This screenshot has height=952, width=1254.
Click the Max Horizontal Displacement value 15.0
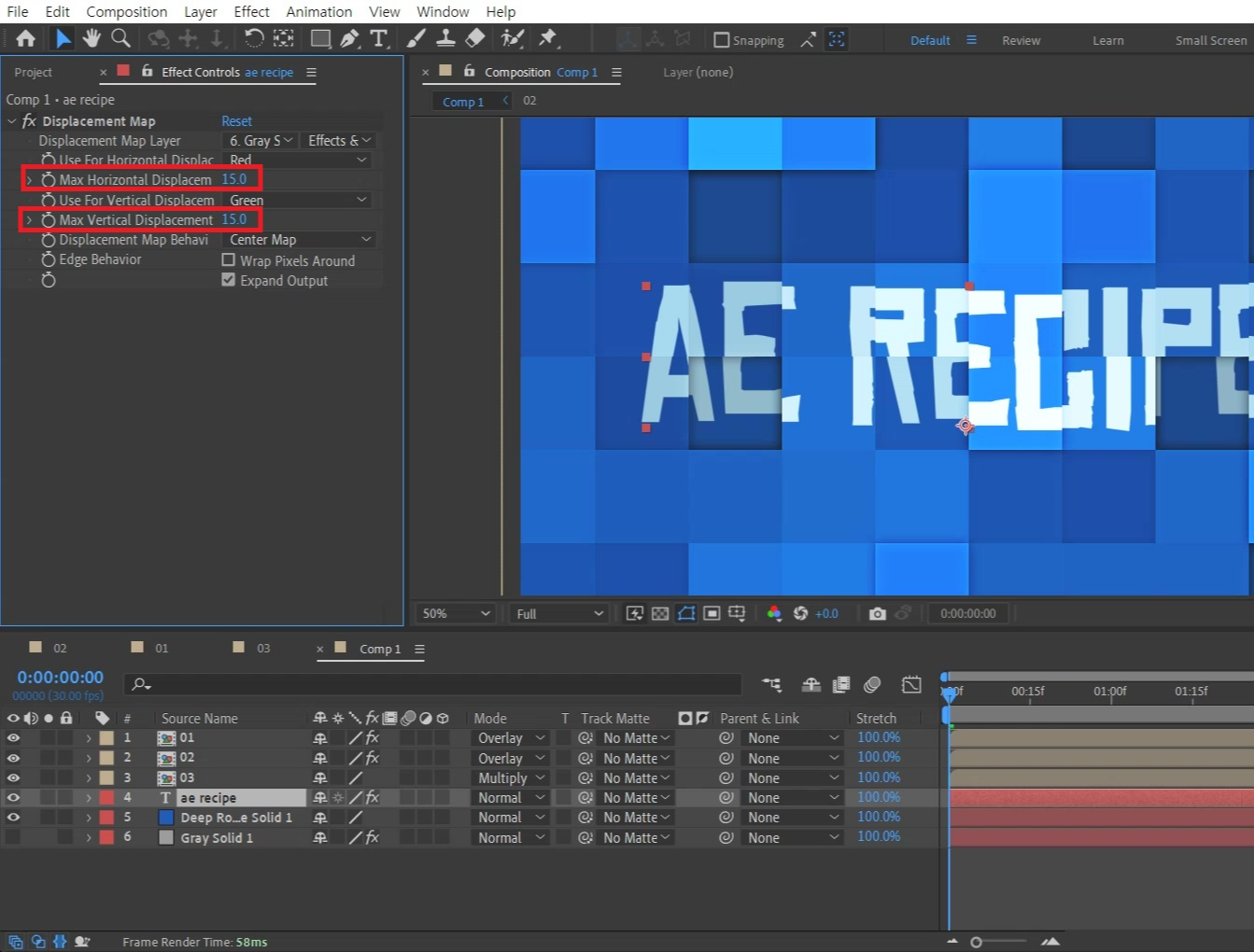(x=234, y=179)
